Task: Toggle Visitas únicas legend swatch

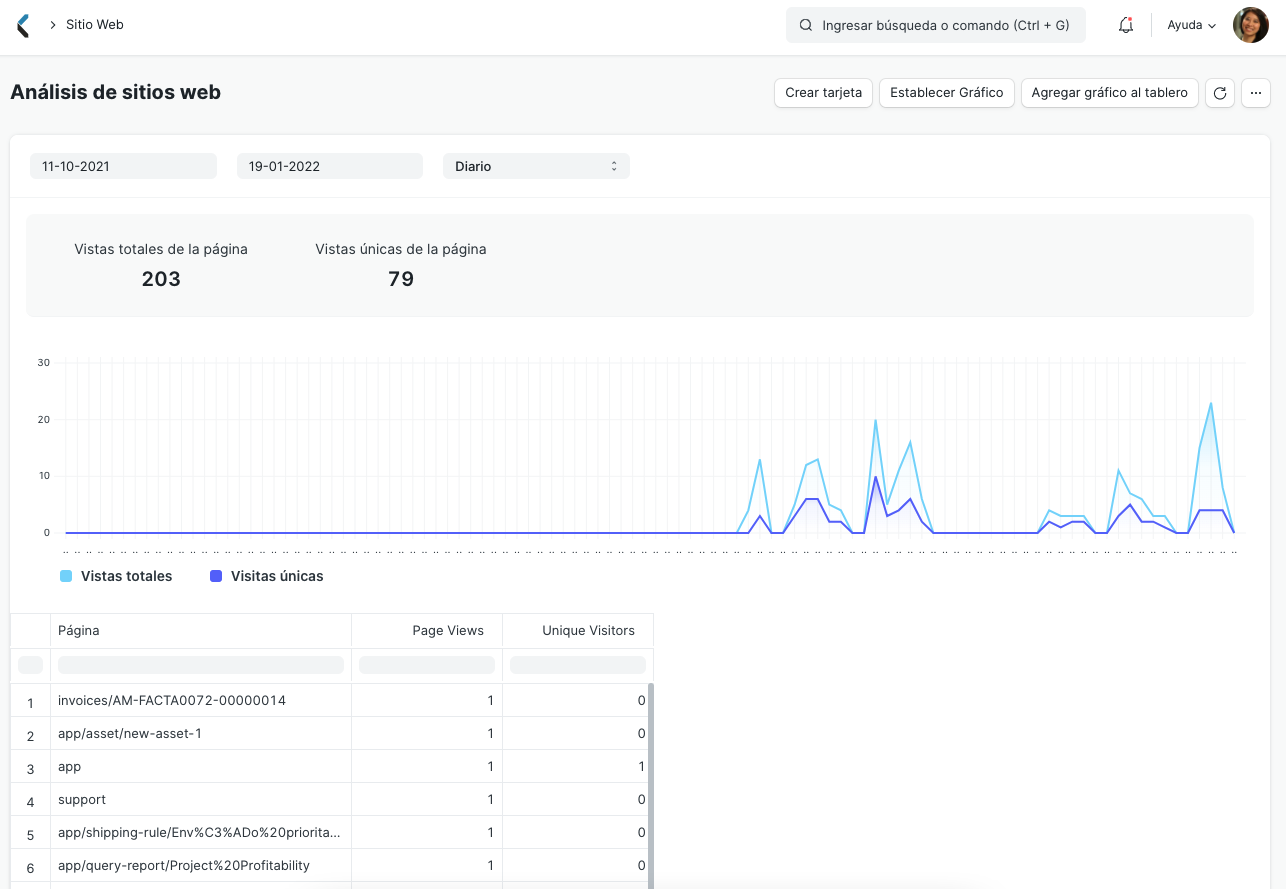Action: [216, 576]
